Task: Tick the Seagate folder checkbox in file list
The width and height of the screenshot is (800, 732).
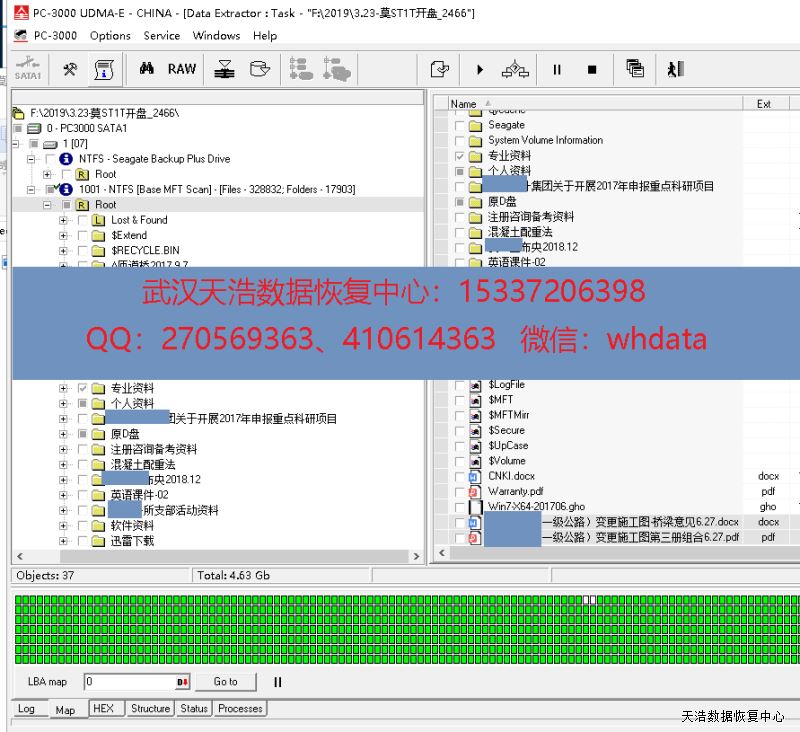Action: [x=460, y=126]
